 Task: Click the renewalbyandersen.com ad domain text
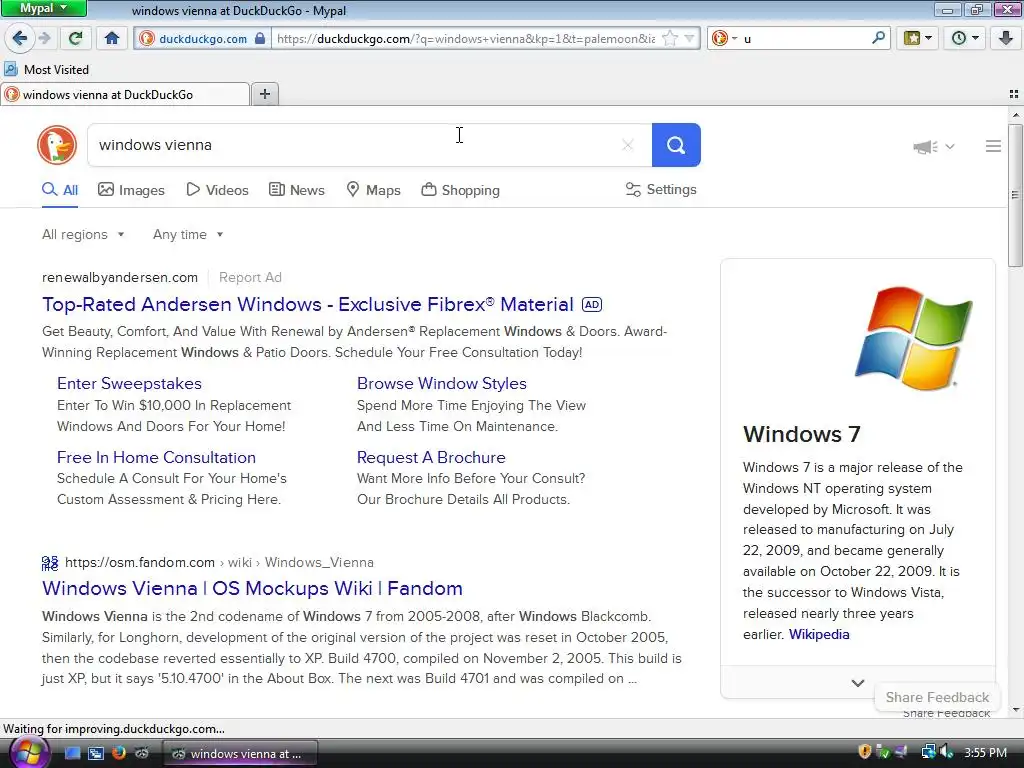tap(120, 278)
